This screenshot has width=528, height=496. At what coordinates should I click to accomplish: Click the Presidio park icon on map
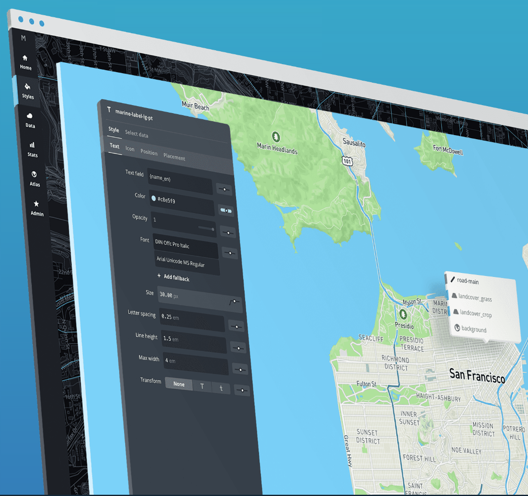point(403,315)
